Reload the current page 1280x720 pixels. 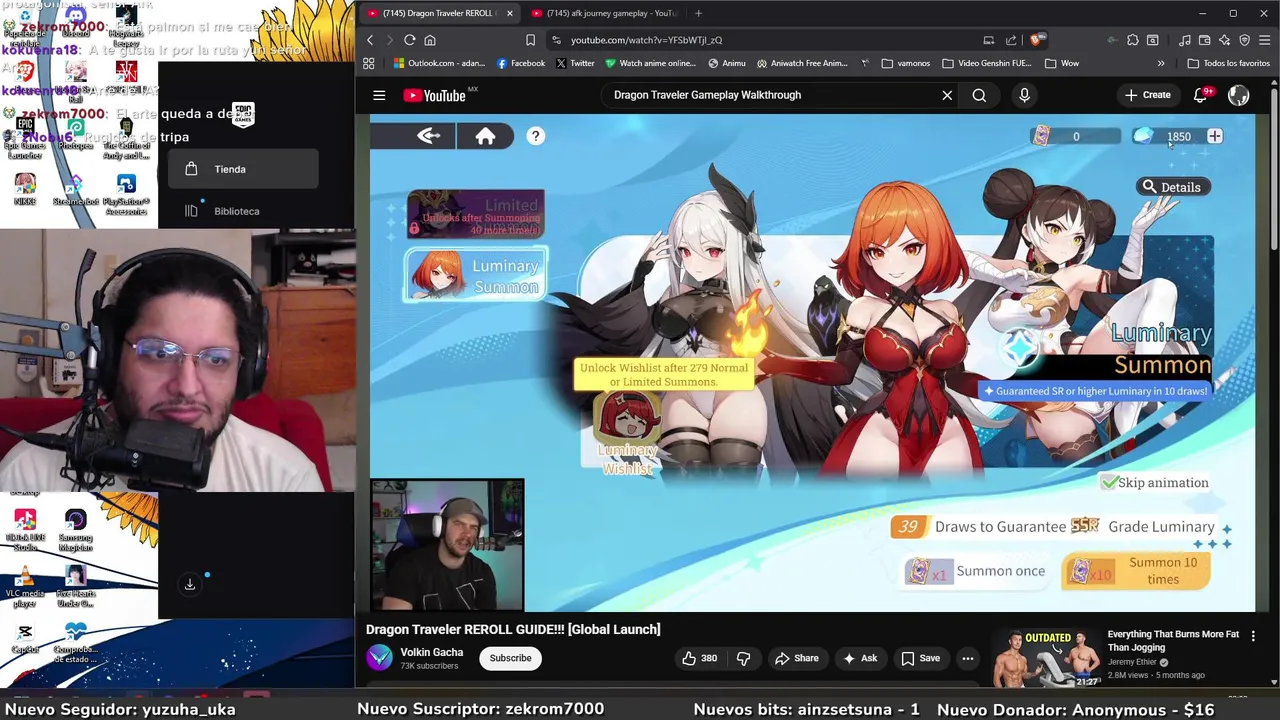[409, 40]
